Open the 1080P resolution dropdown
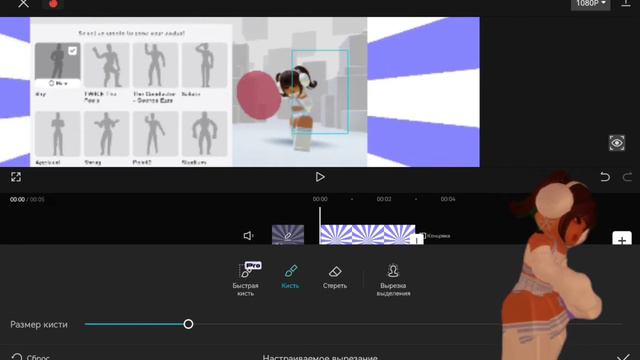The height and width of the screenshot is (360, 640). pyautogui.click(x=590, y=4)
